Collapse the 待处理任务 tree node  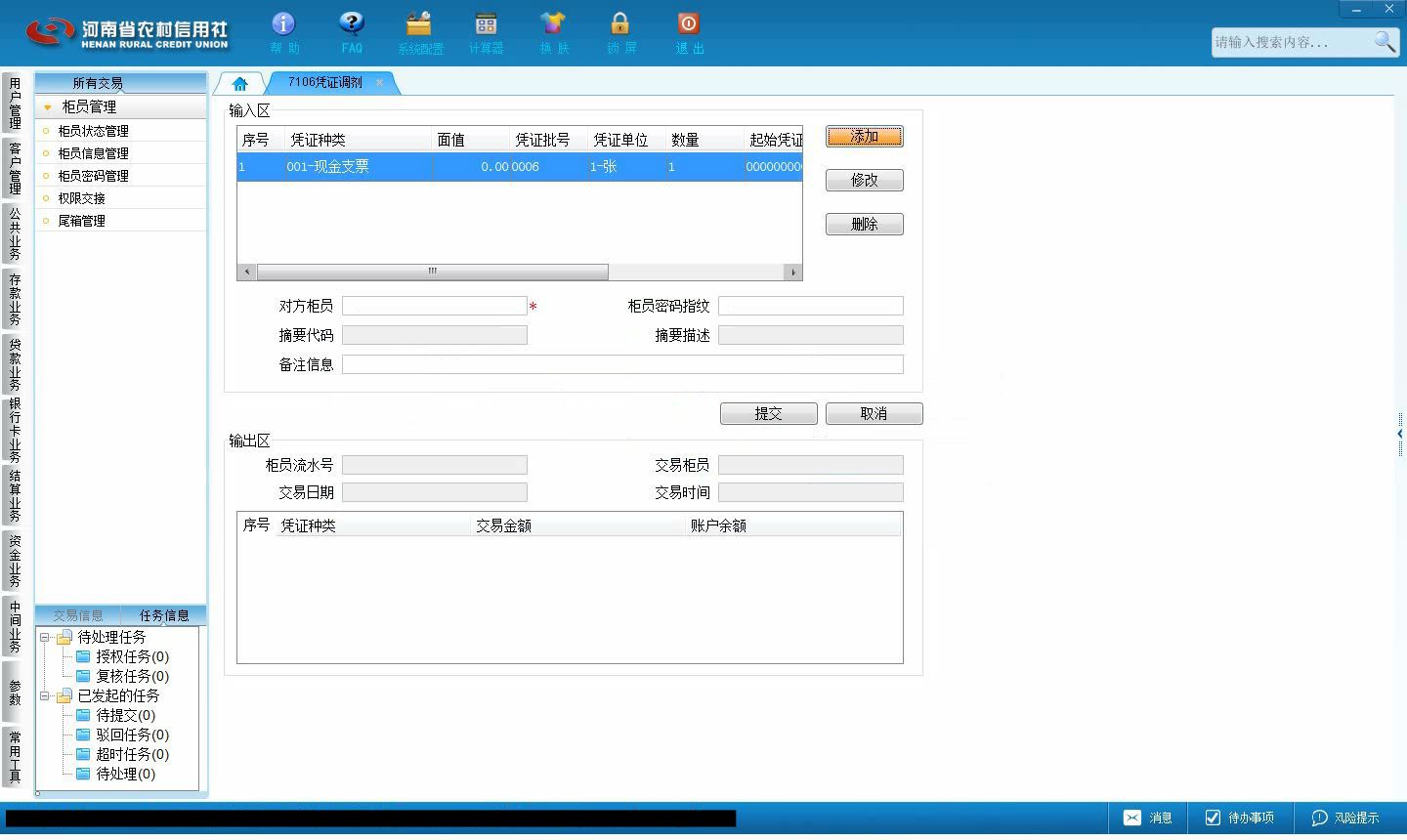[x=45, y=637]
